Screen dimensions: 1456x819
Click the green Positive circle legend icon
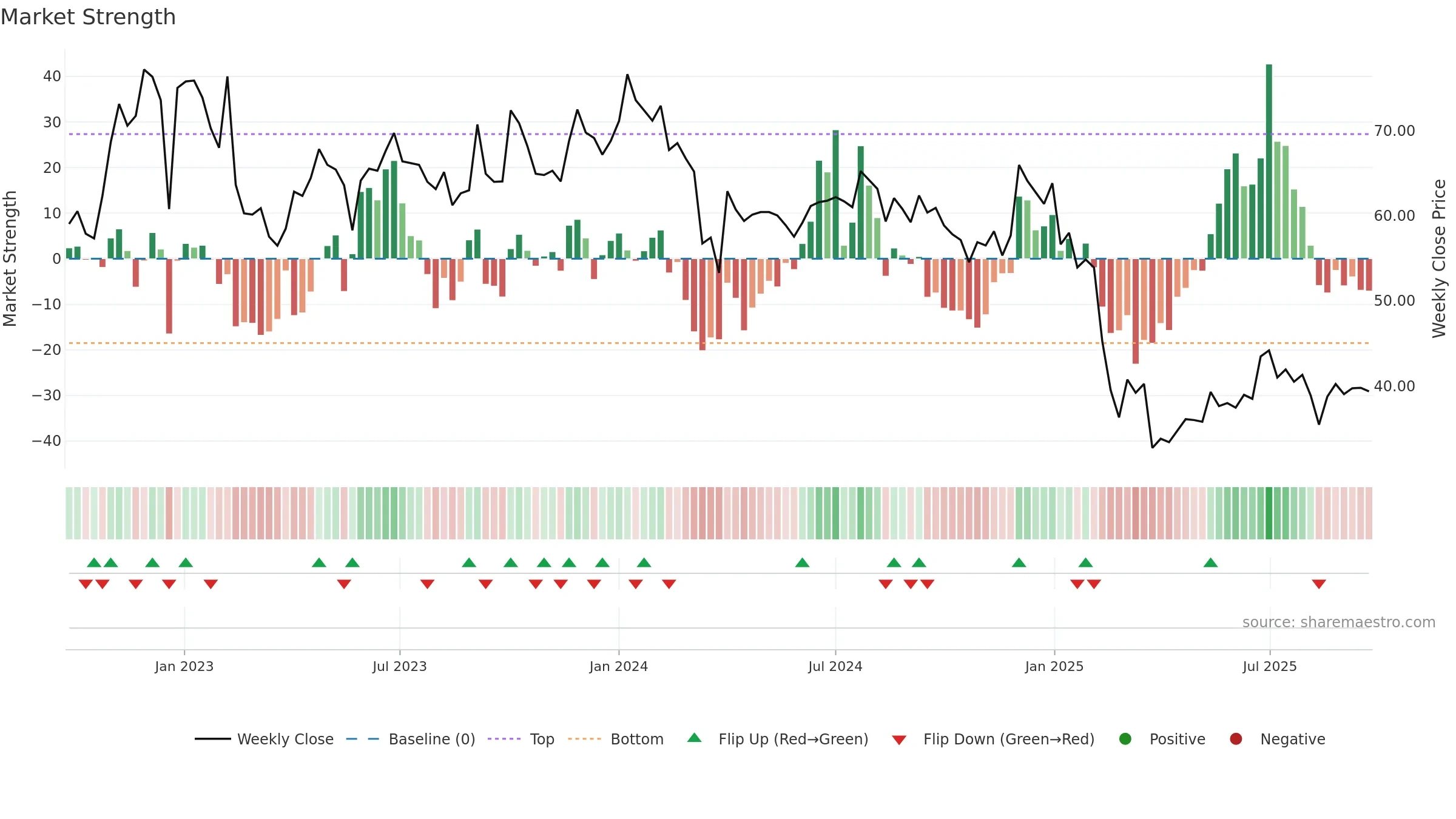click(x=1125, y=739)
